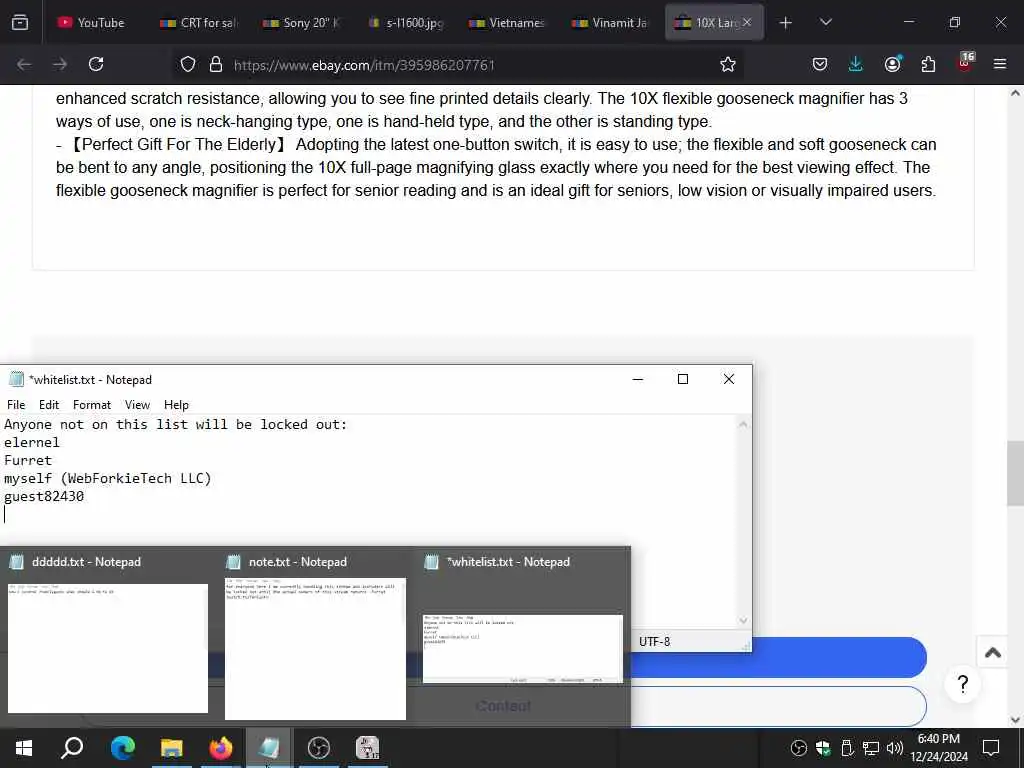Open Windows Security tray icon

[823, 748]
